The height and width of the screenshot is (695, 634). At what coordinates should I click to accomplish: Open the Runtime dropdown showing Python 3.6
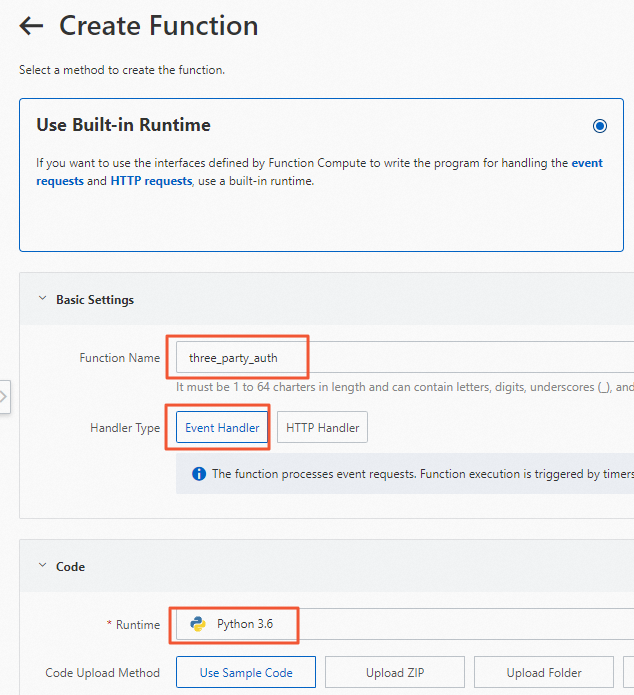[400, 624]
